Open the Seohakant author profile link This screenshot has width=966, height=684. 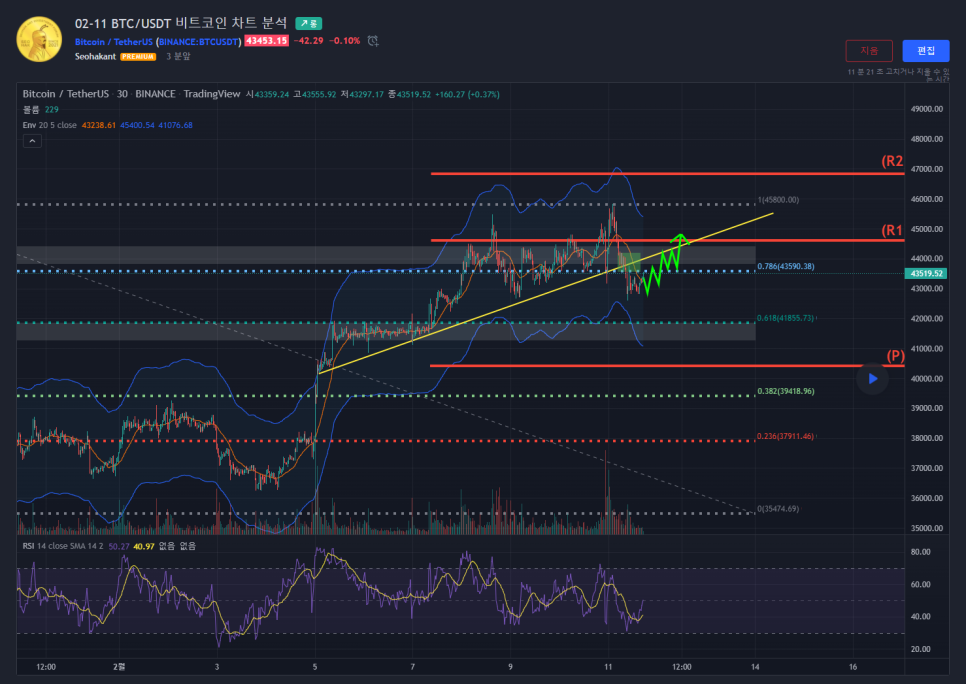96,57
